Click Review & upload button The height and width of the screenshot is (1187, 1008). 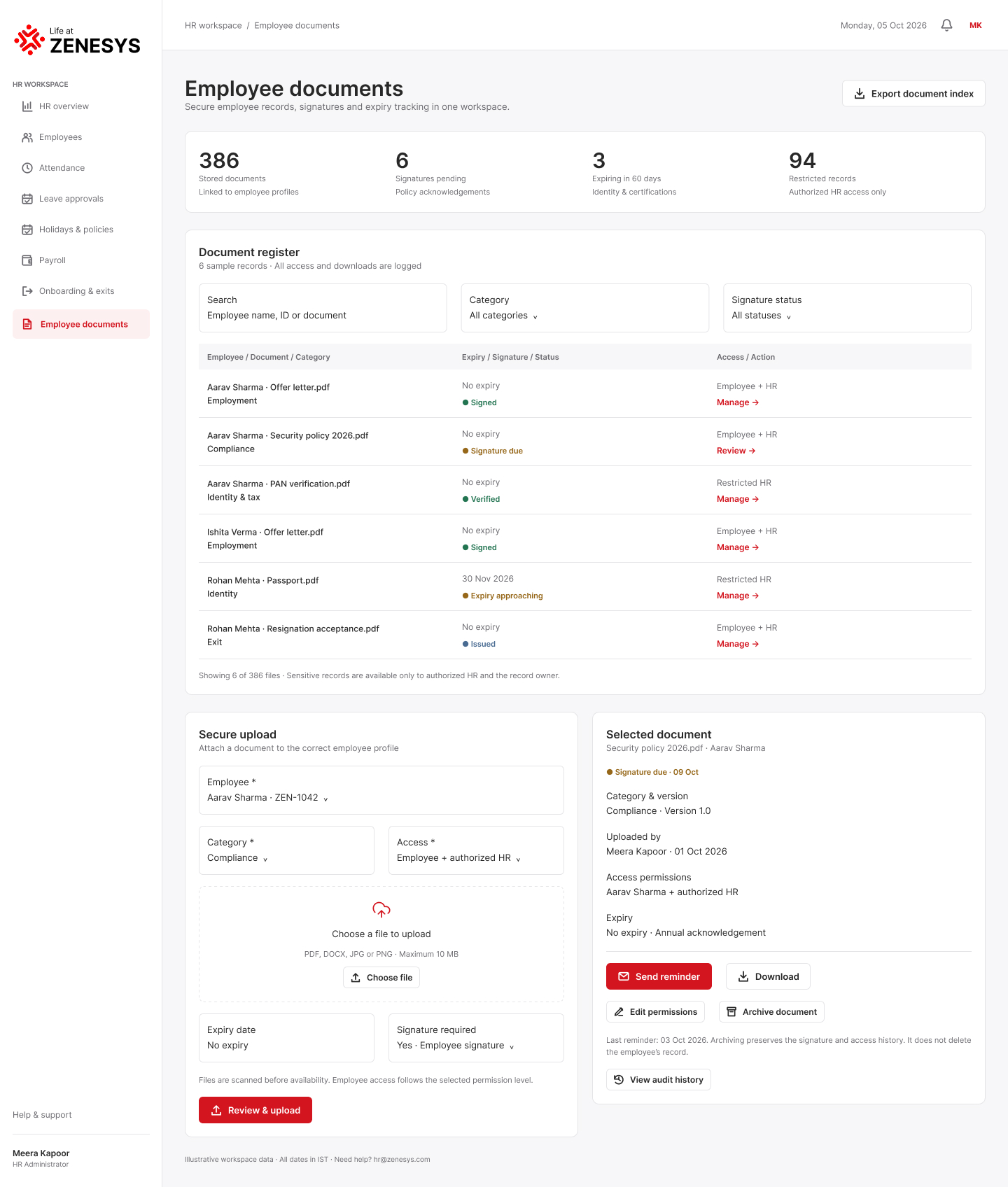255,1110
